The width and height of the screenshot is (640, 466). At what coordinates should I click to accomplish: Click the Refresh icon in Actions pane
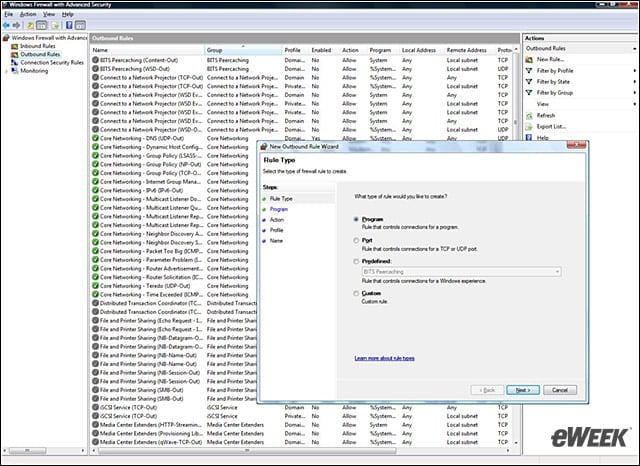pos(529,115)
